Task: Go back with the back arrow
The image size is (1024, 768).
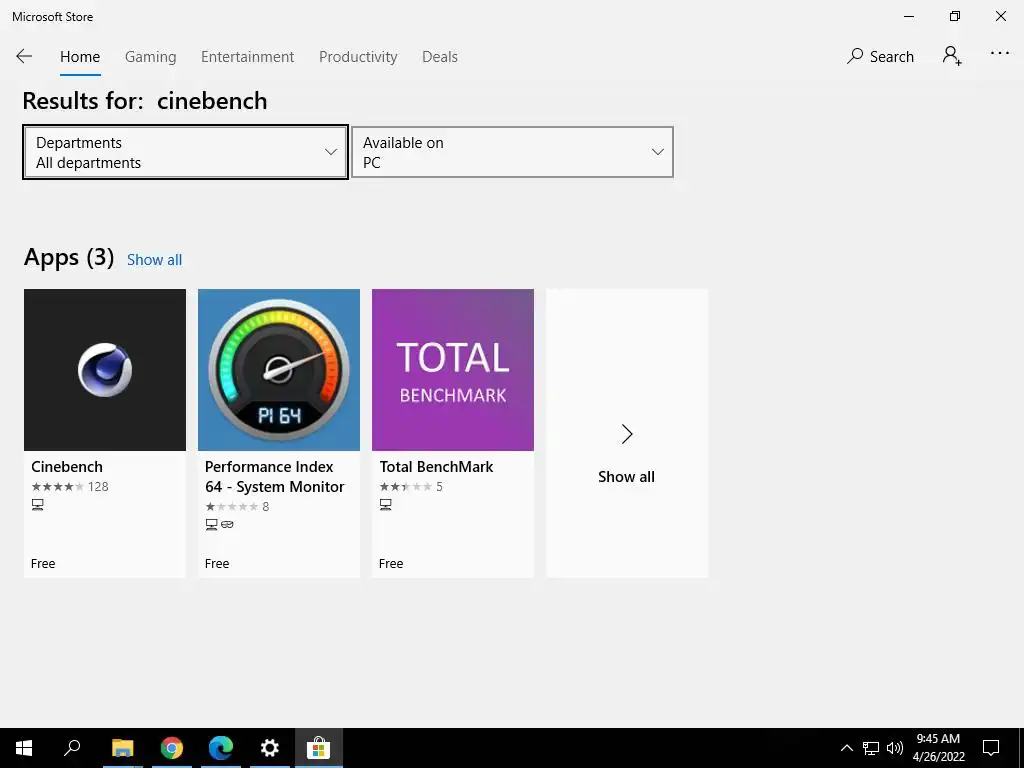Action: [x=24, y=56]
